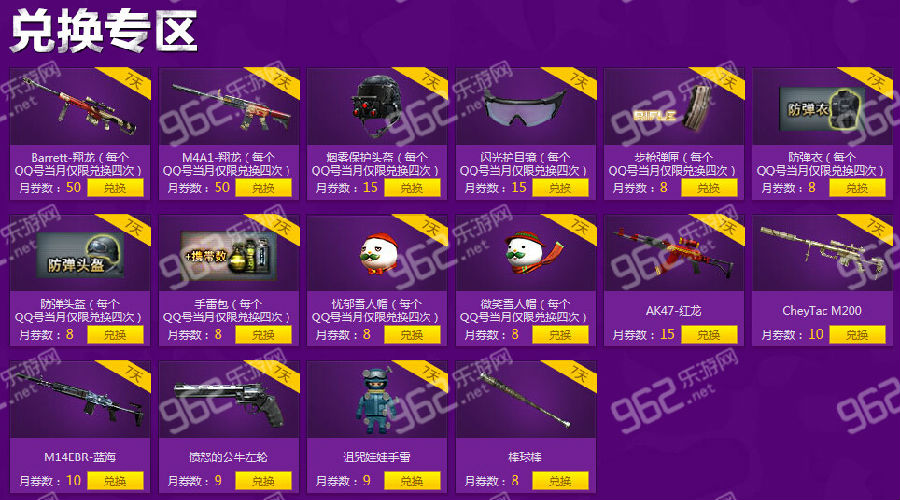Click the baseball bat image
The image size is (900, 500).
click(x=525, y=400)
